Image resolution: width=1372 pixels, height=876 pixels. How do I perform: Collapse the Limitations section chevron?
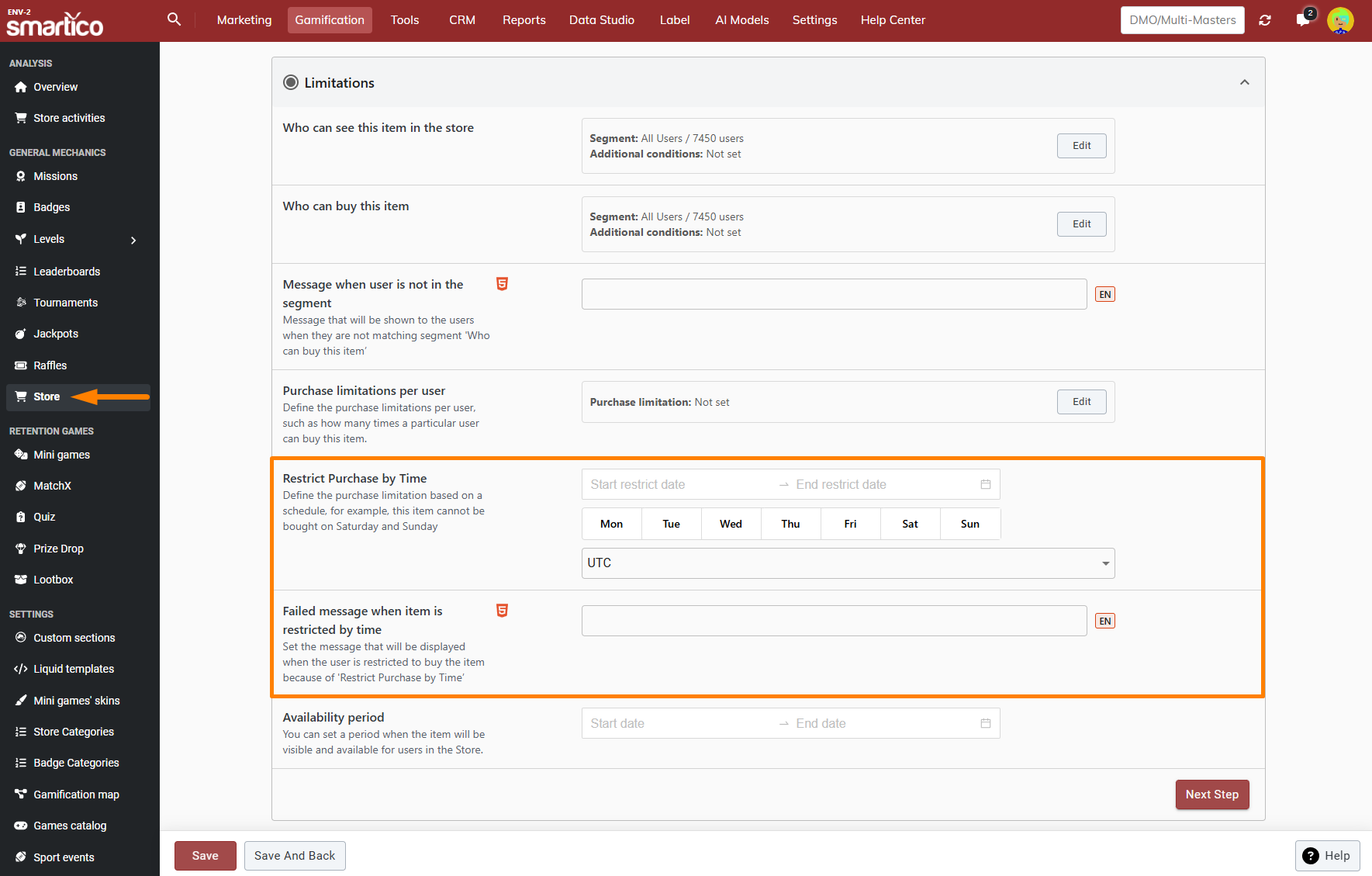(x=1244, y=82)
